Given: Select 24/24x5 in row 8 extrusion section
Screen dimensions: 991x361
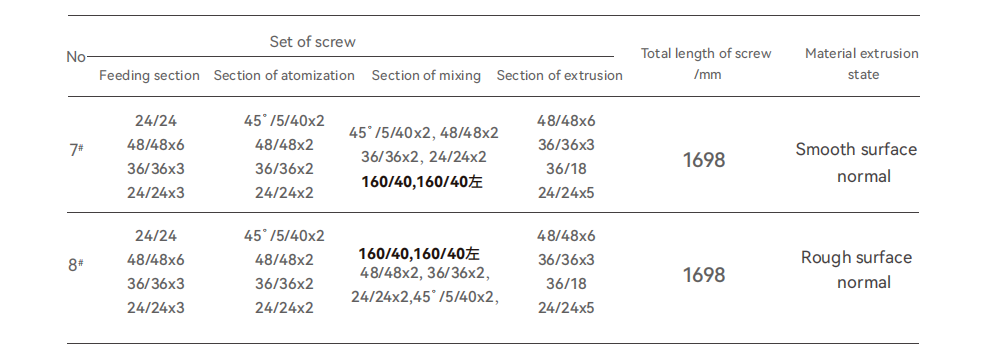Looking at the screenshot, I should (566, 308).
